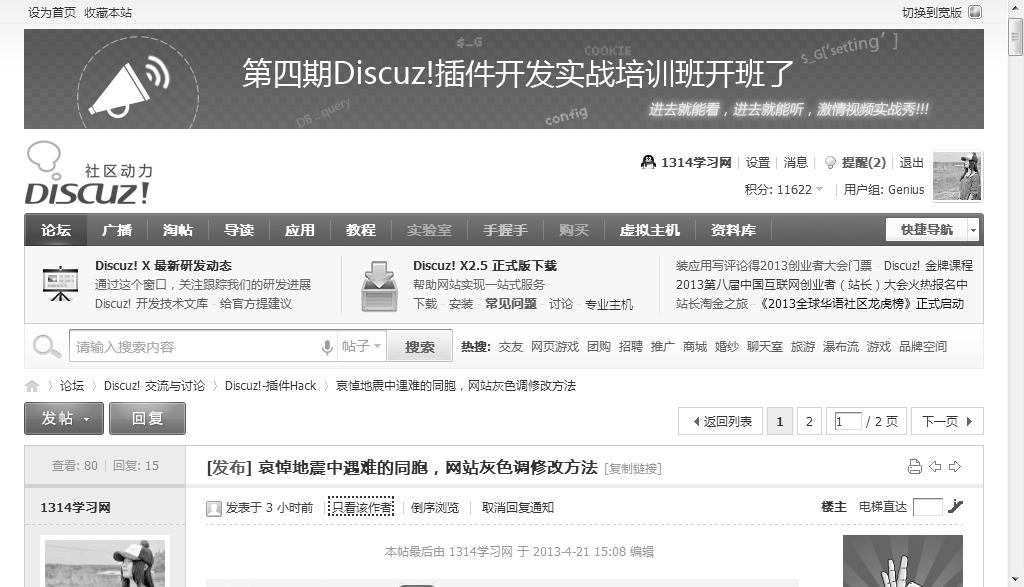This screenshot has height=587, width=1024.
Task: Click the megaphone training banner
Action: (x=504, y=79)
